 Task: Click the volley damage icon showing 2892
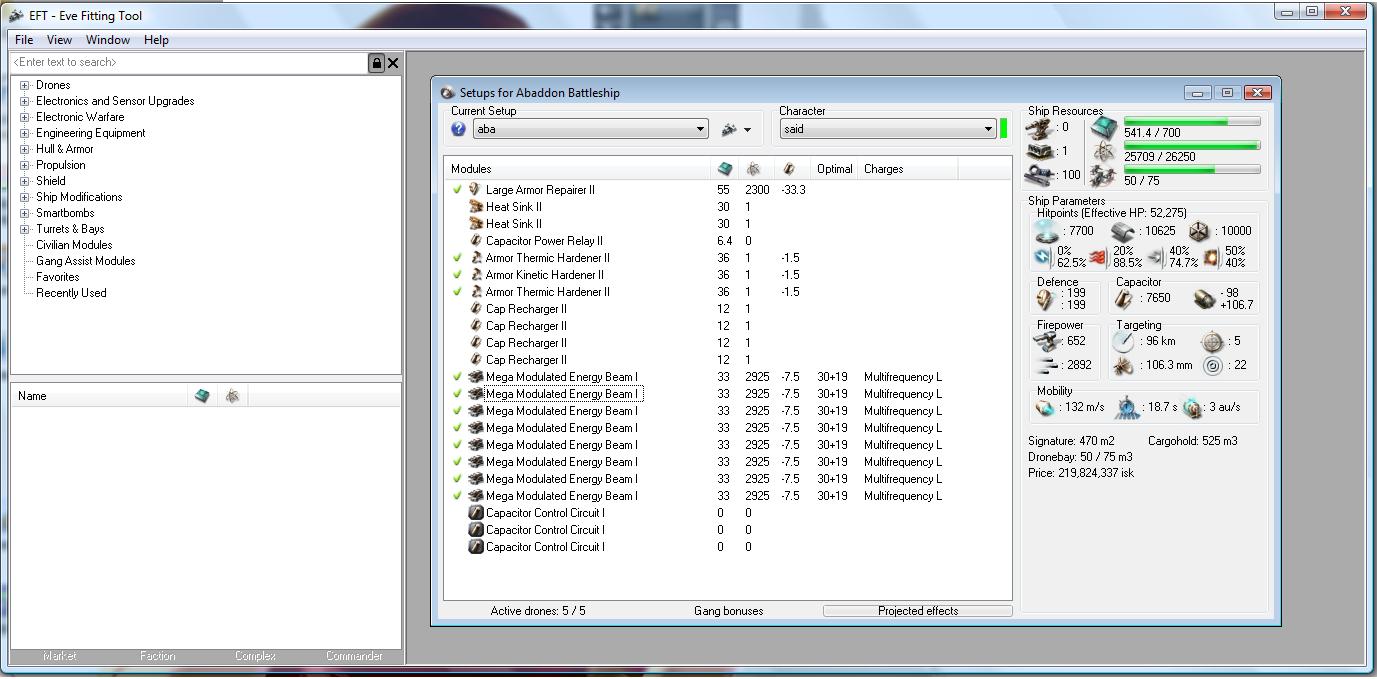1048,365
